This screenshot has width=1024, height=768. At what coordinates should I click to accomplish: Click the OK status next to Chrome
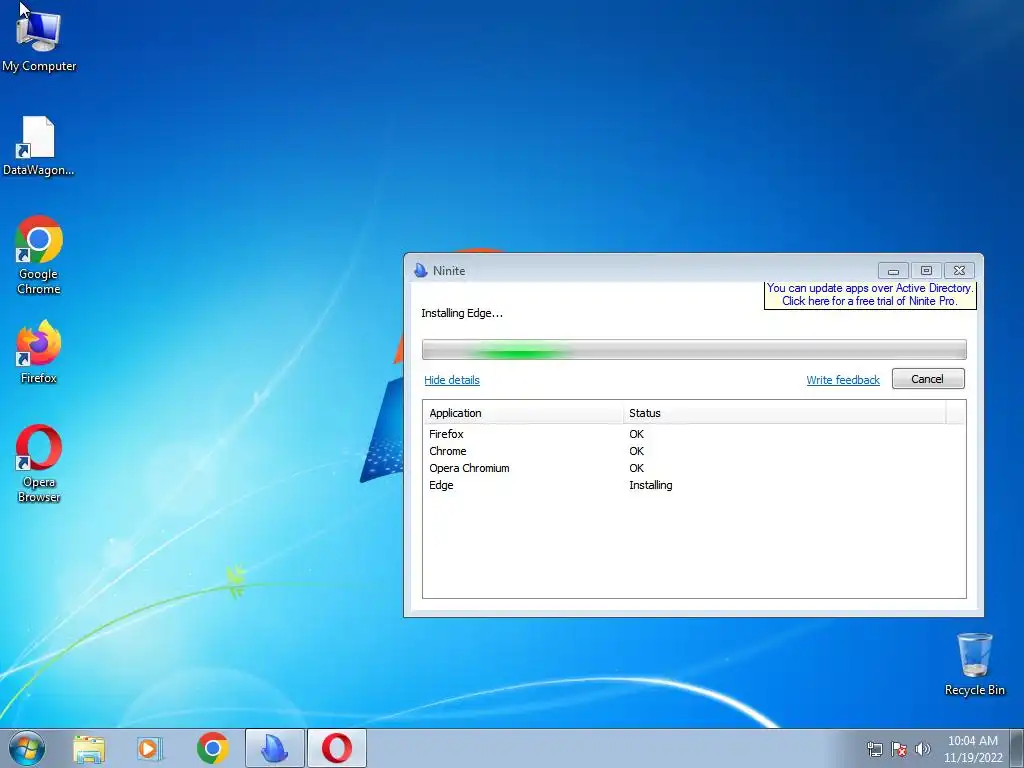tap(637, 451)
